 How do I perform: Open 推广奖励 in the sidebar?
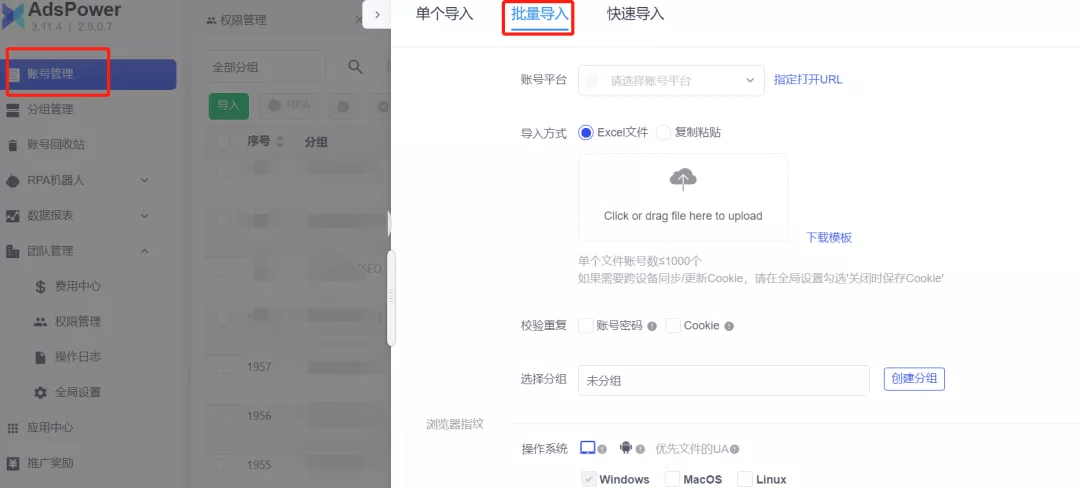50,463
